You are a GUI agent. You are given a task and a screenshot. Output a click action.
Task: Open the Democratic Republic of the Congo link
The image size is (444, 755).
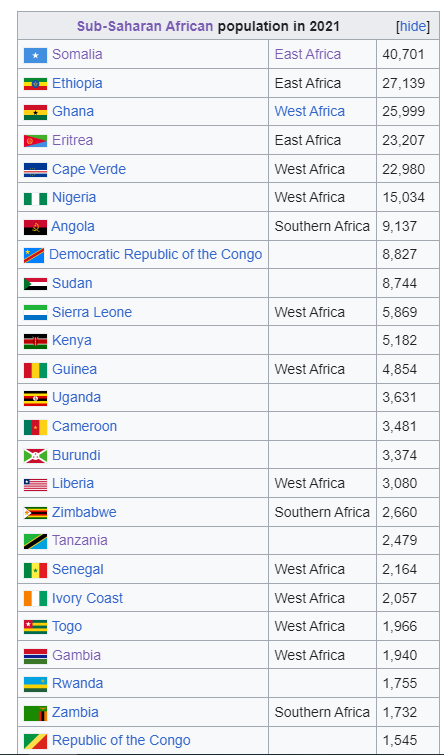[x=156, y=254]
